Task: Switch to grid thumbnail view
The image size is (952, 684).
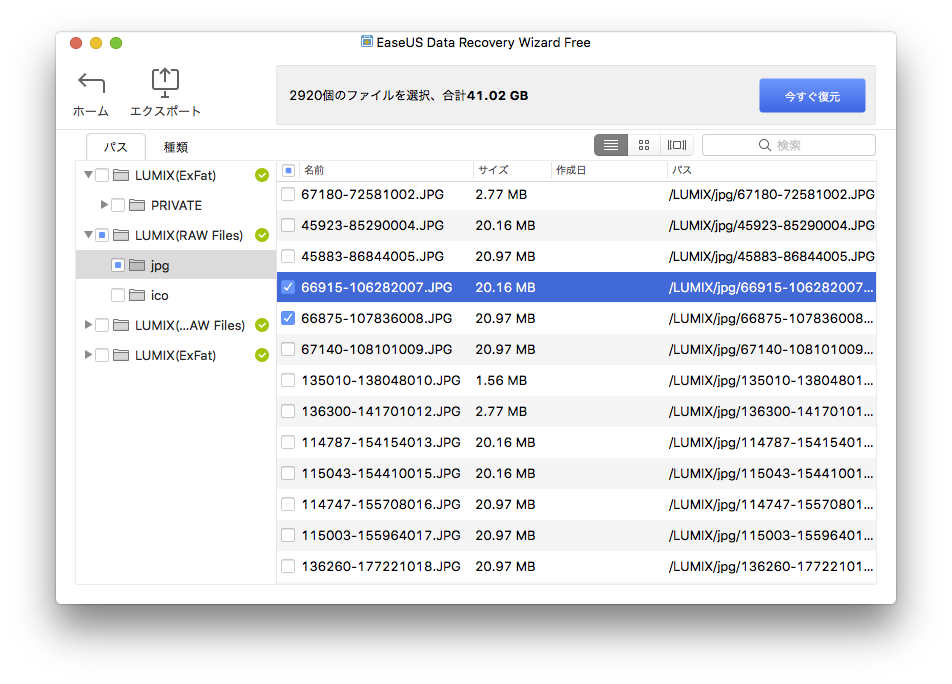Action: [644, 145]
